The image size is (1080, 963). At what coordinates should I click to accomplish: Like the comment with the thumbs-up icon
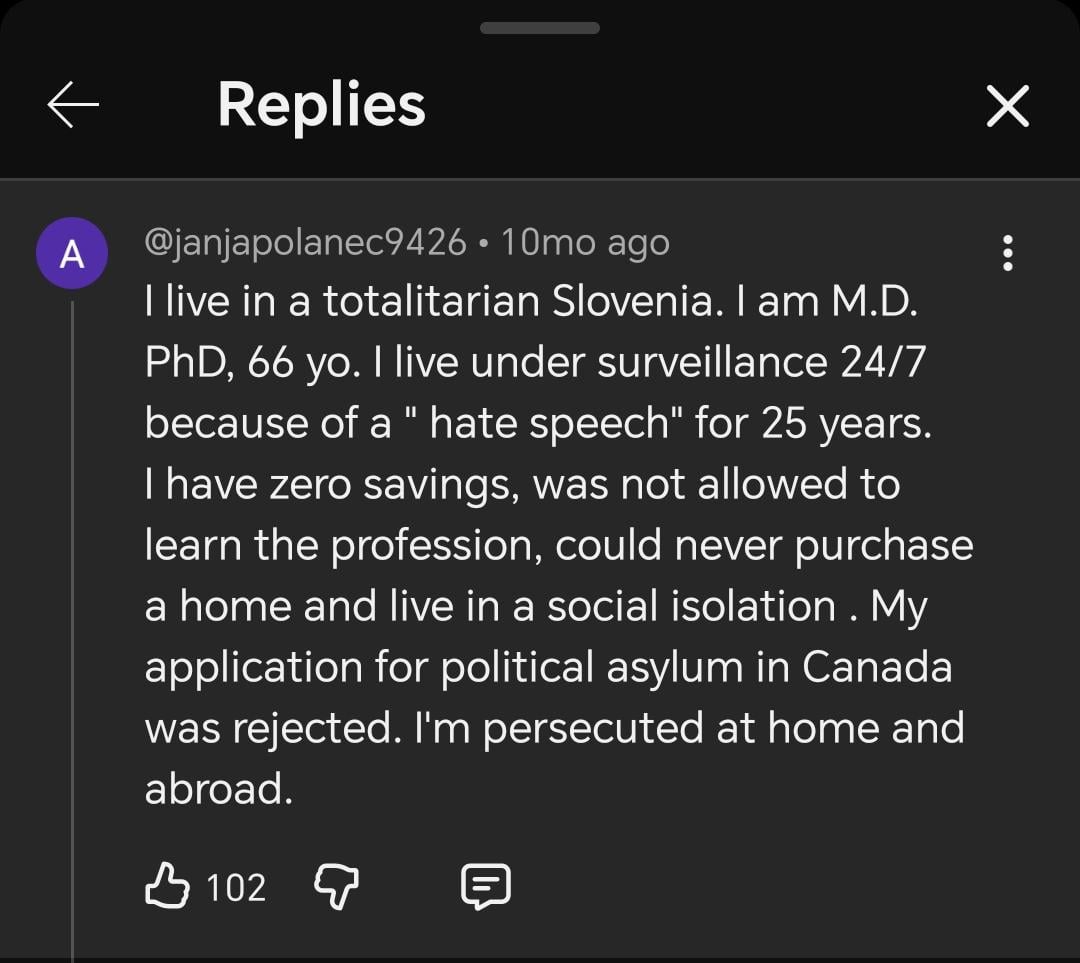click(168, 886)
